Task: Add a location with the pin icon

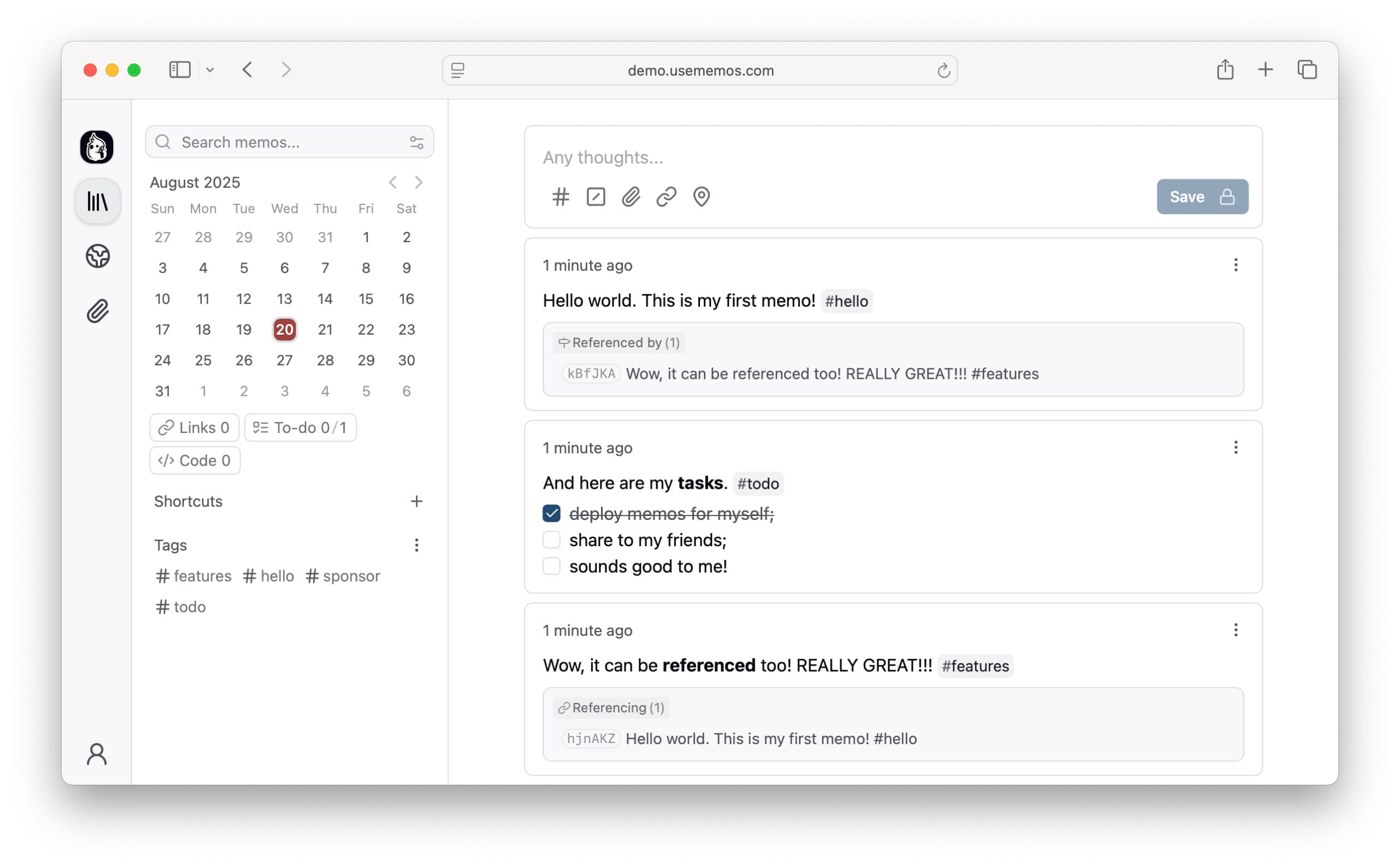Action: pos(701,196)
